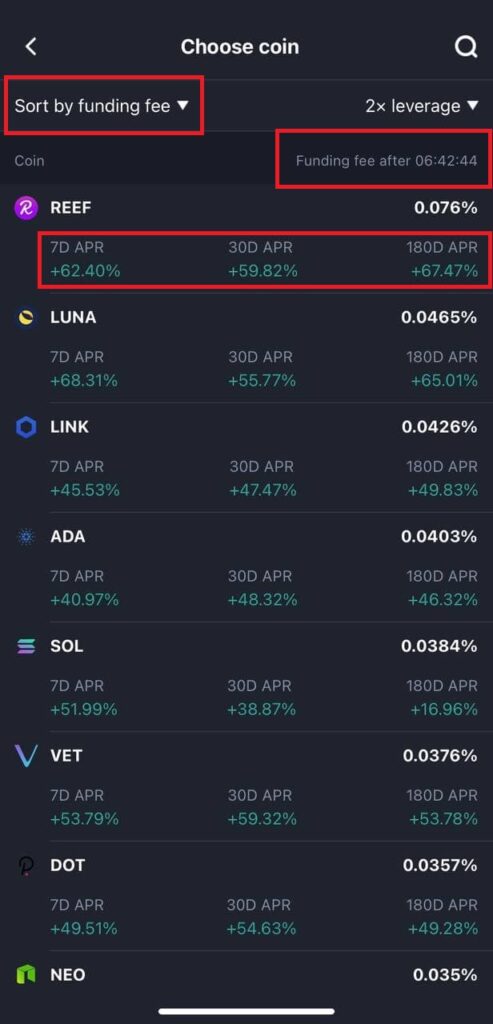The width and height of the screenshot is (493, 1024).
Task: Tap SOL's 180D APR +16.96% value
Action: coord(444,709)
